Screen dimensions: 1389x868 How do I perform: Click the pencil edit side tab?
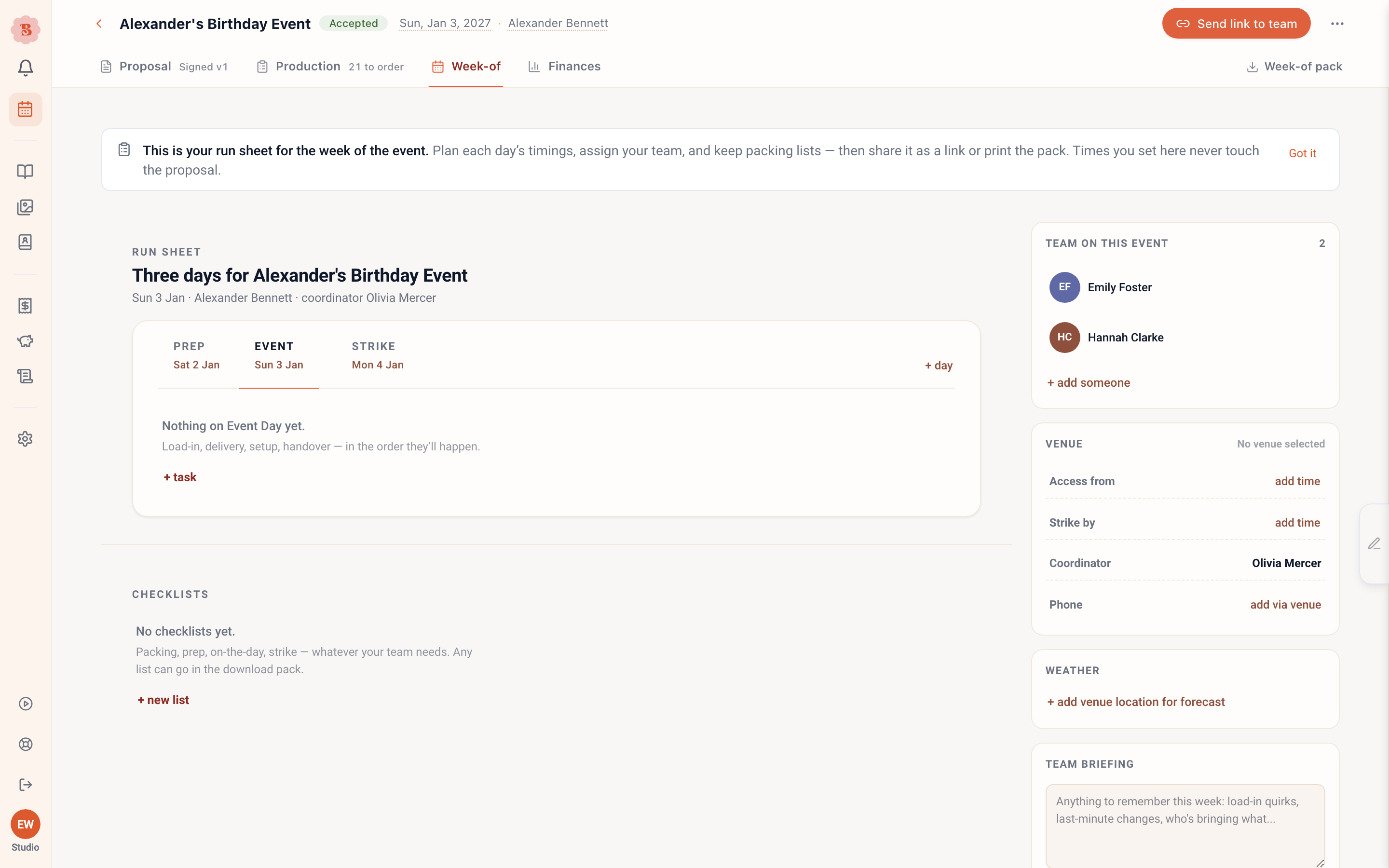[x=1375, y=543]
